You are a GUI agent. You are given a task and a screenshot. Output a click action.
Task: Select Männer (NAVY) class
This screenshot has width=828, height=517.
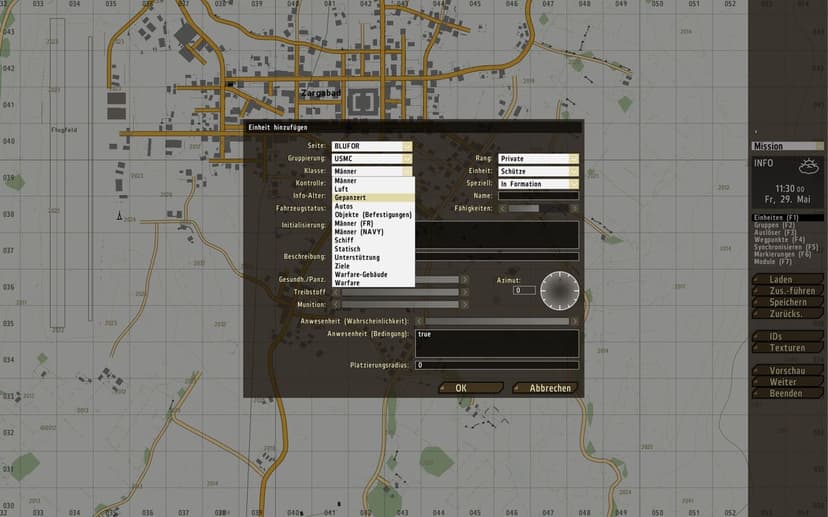[373, 232]
